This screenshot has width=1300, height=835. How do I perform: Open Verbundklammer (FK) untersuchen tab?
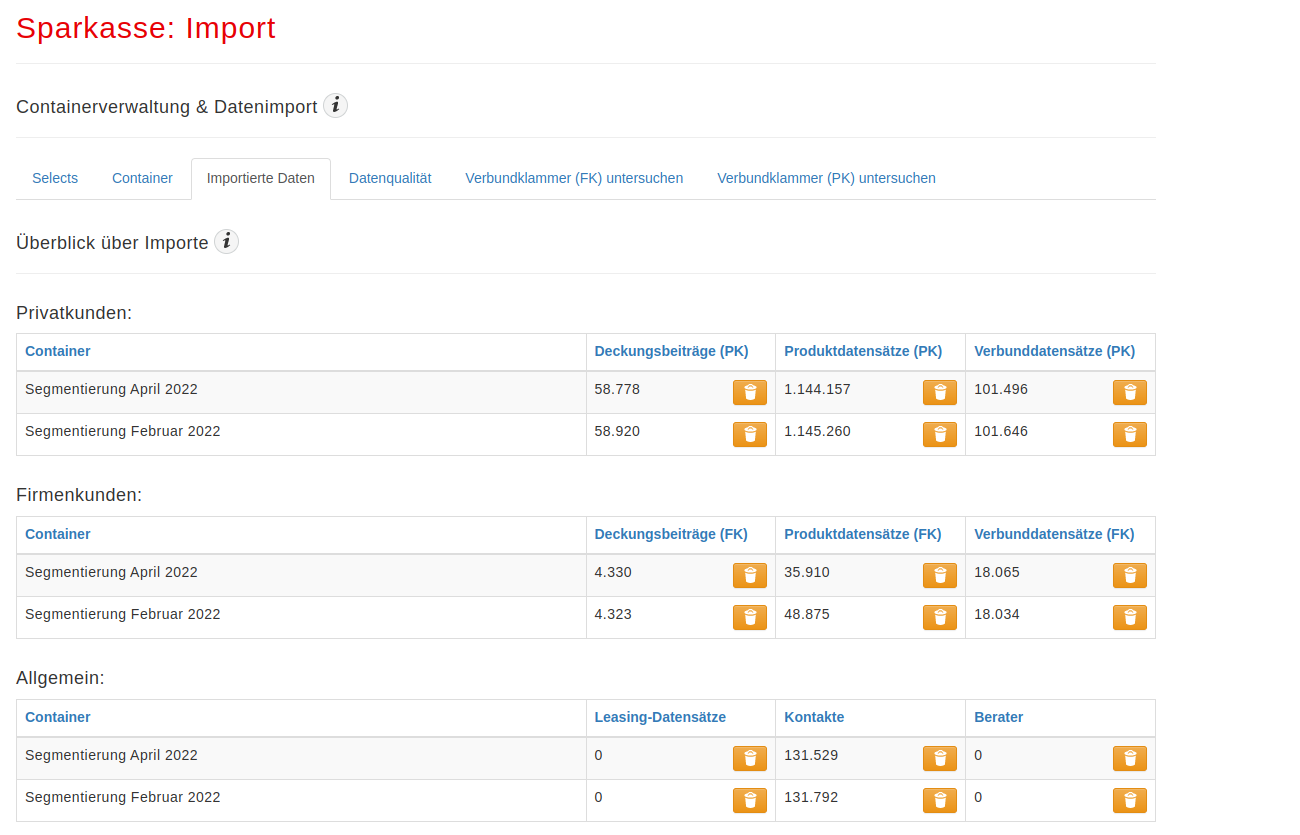pos(574,178)
